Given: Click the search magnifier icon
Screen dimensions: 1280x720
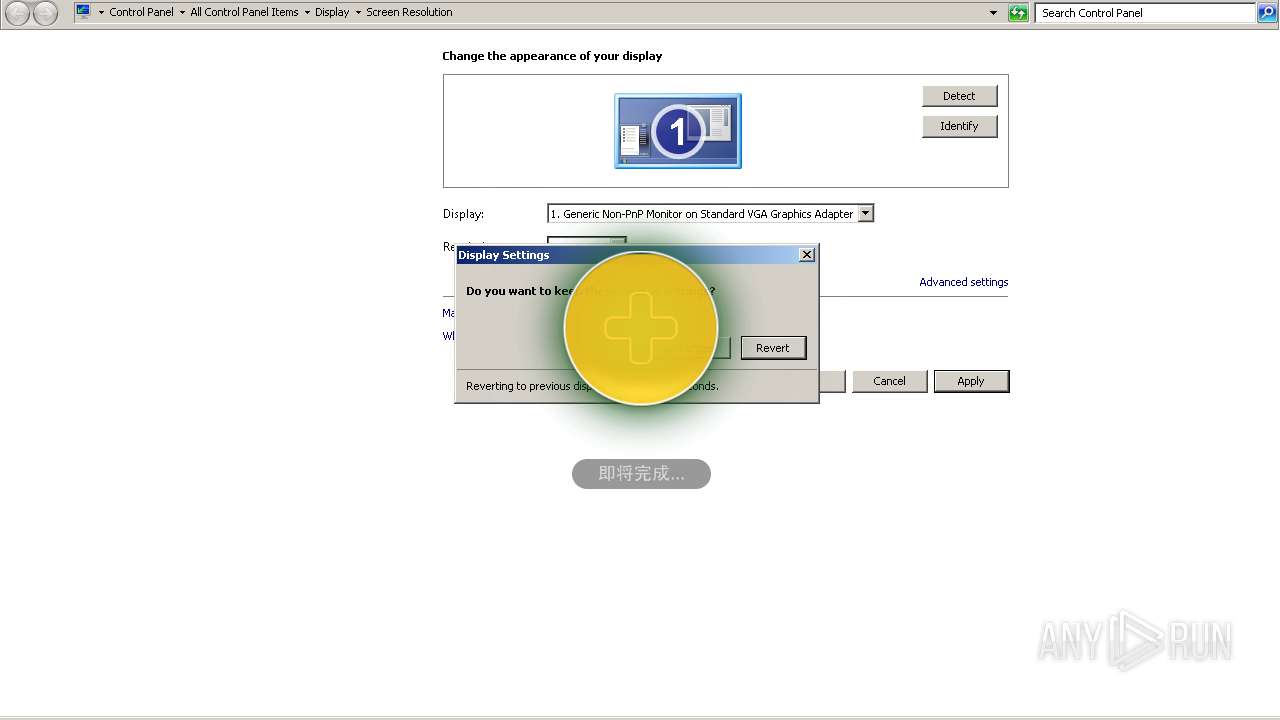Looking at the screenshot, I should pyautogui.click(x=1267, y=13).
